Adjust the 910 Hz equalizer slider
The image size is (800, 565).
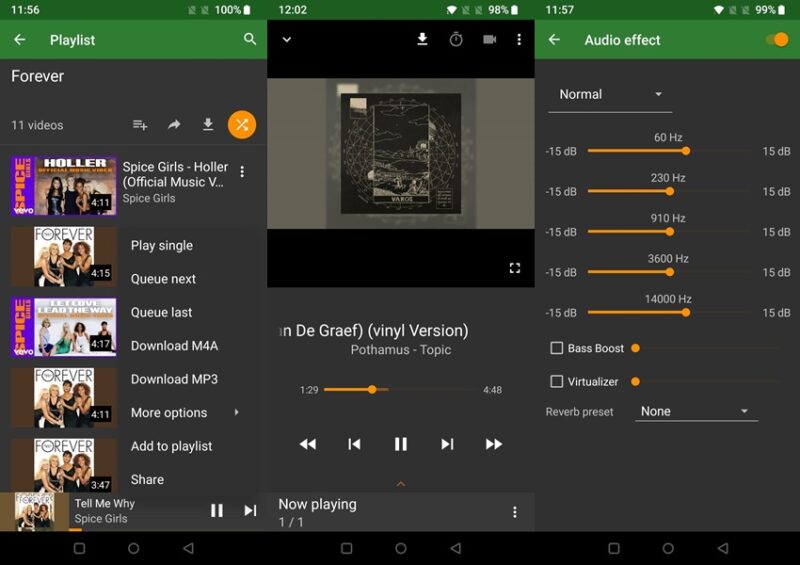tap(669, 232)
